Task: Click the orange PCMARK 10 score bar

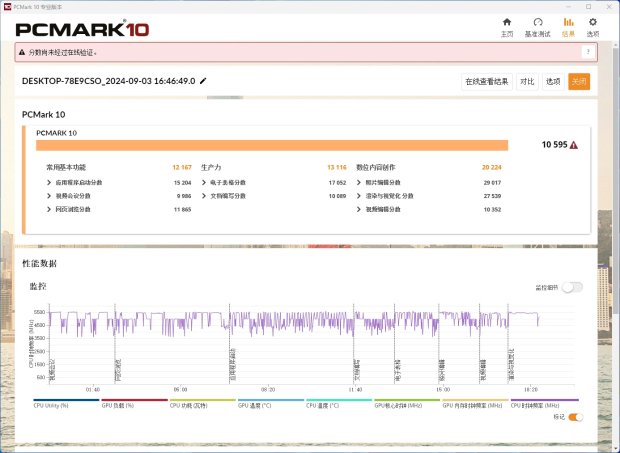Action: (272, 145)
